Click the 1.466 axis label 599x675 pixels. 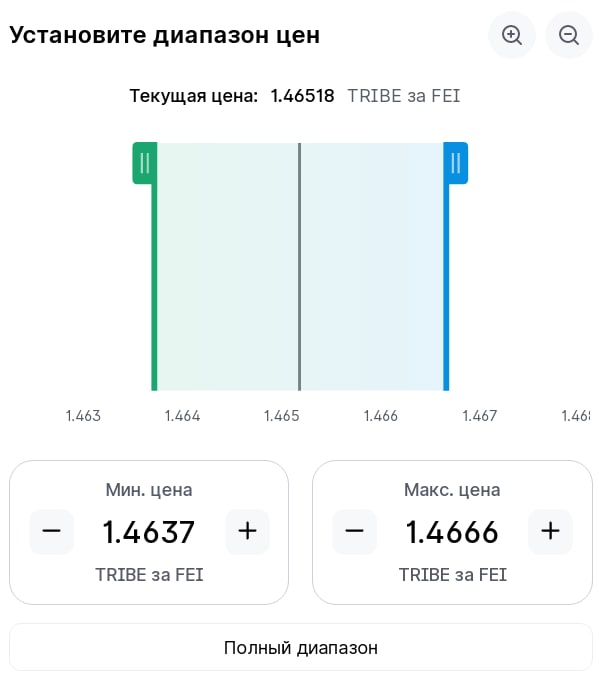point(381,416)
